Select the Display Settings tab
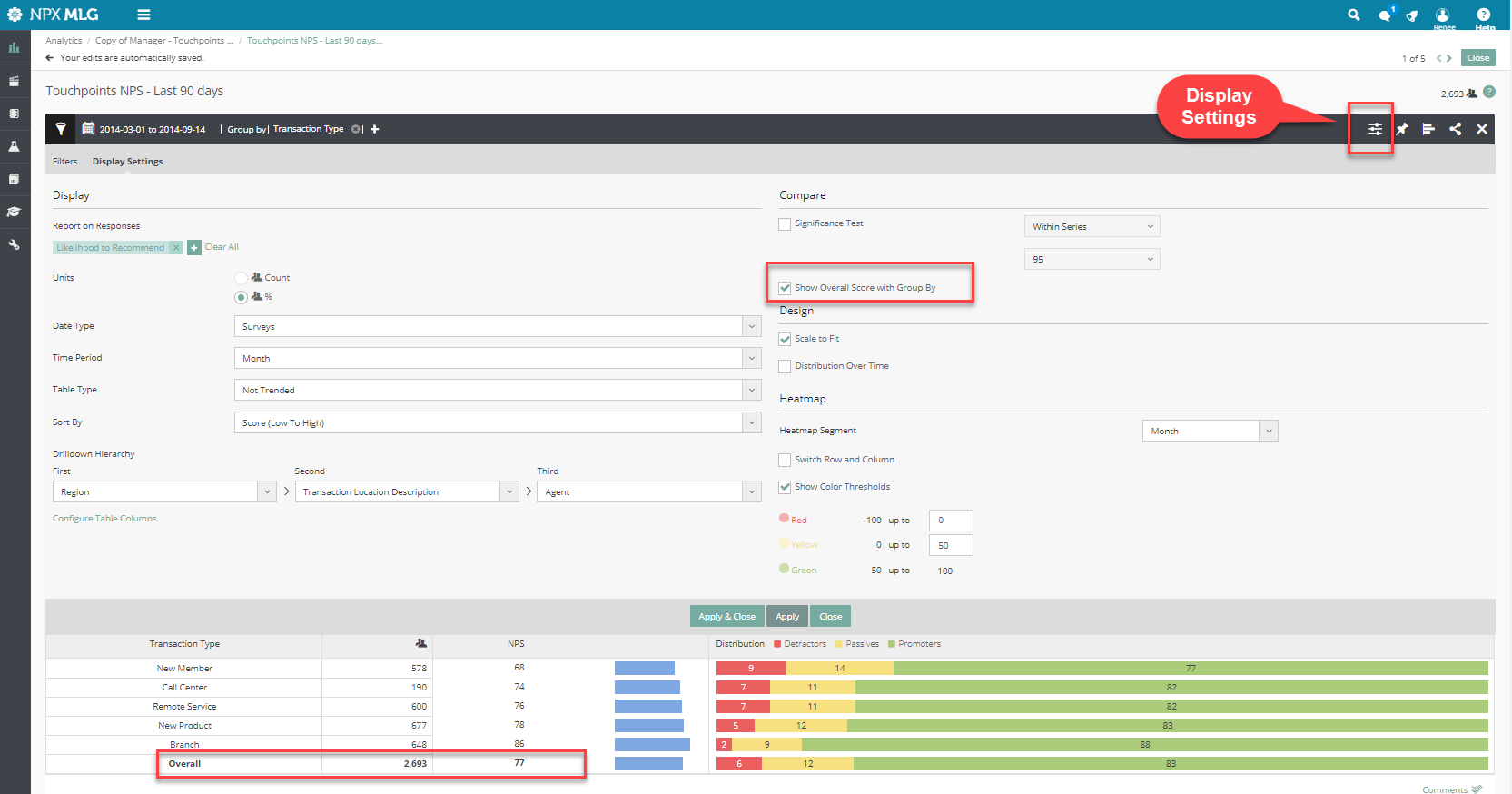The height and width of the screenshot is (794, 1512). (x=127, y=162)
